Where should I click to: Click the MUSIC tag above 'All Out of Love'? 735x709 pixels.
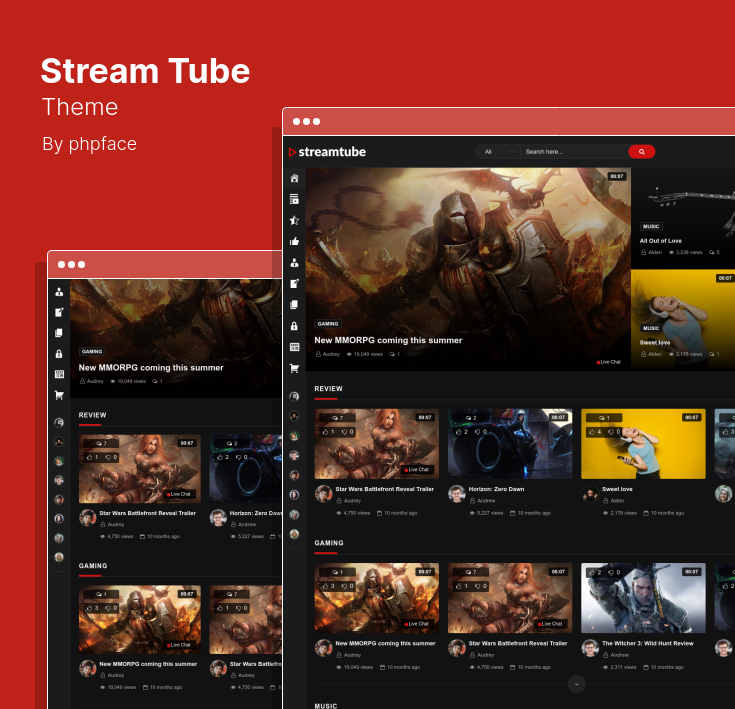tap(651, 226)
